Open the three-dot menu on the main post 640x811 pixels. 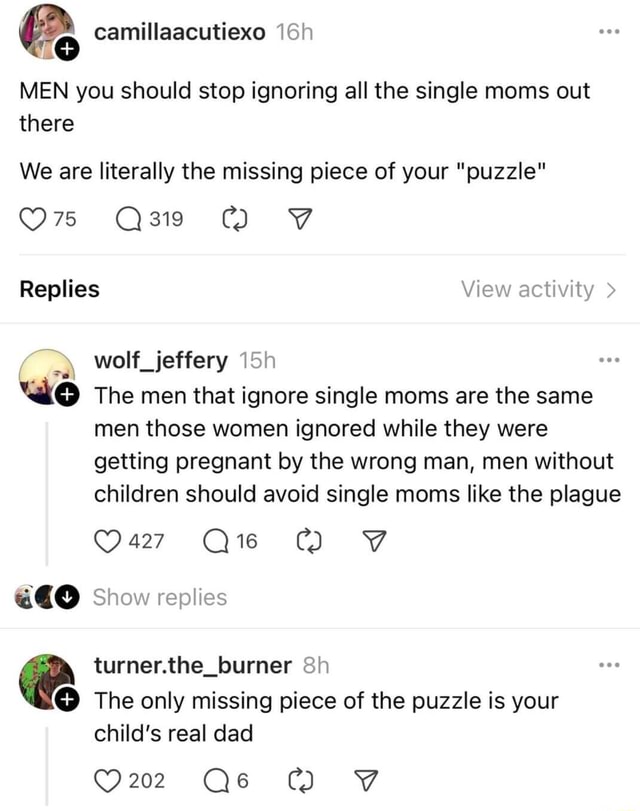(610, 30)
